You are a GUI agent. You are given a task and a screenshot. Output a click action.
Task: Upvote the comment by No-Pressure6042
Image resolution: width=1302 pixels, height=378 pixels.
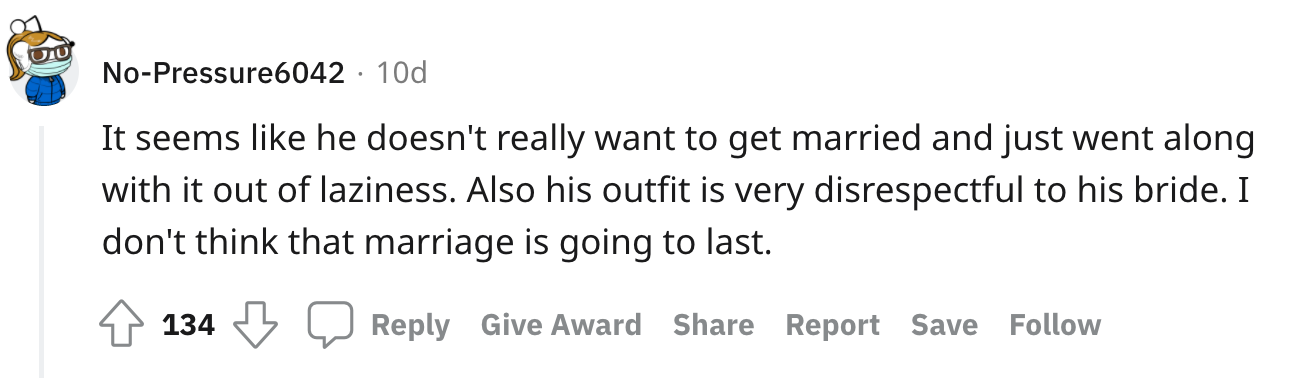121,325
